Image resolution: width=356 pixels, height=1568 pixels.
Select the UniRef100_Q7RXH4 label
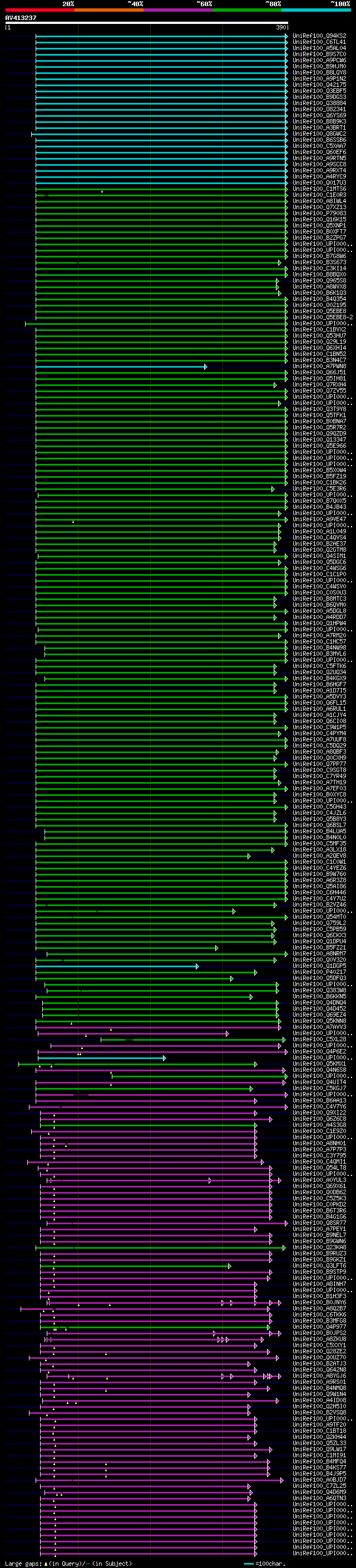coord(319,385)
